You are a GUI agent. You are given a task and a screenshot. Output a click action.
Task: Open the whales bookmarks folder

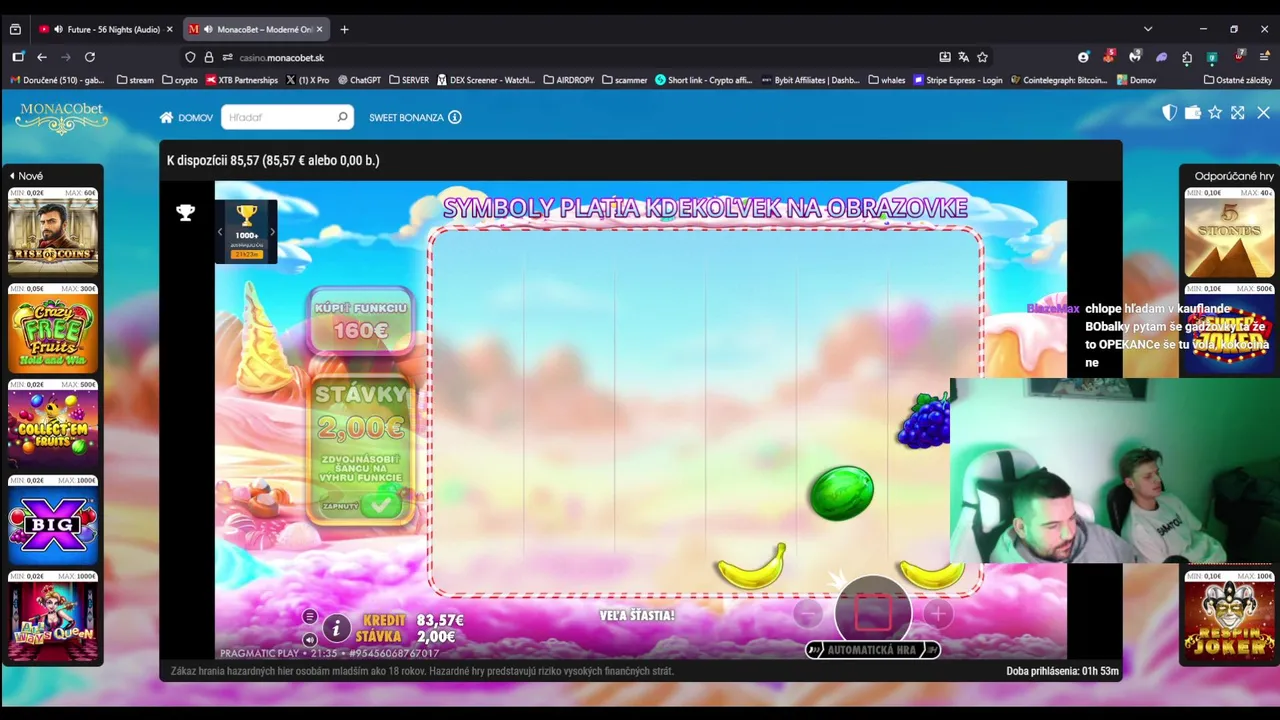[887, 80]
